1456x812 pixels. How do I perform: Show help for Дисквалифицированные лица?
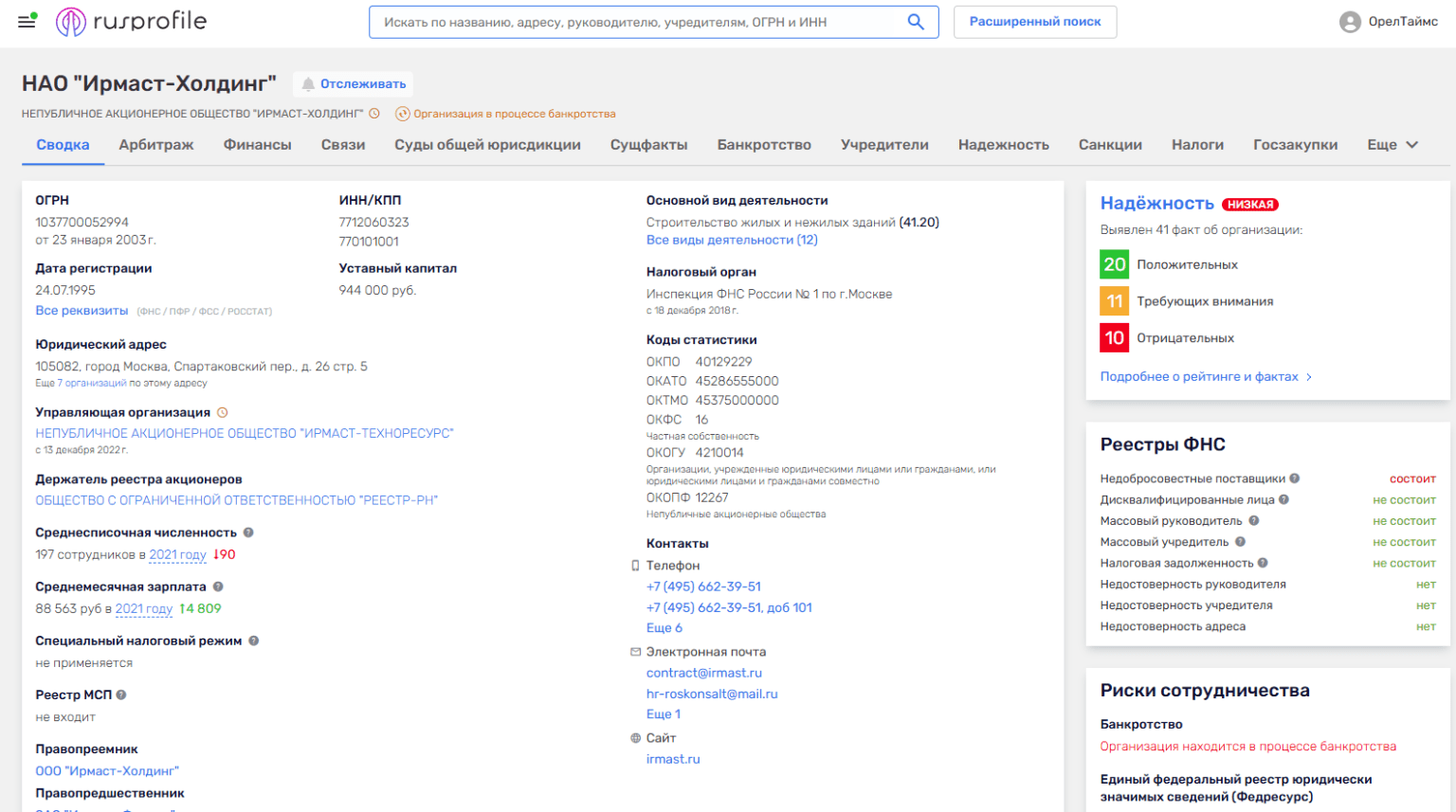point(1284,499)
